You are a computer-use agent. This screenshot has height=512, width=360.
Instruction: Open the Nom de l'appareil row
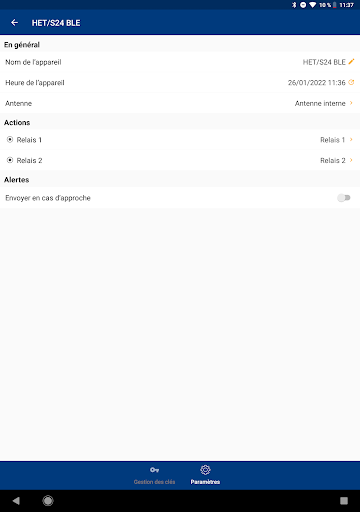pos(180,62)
